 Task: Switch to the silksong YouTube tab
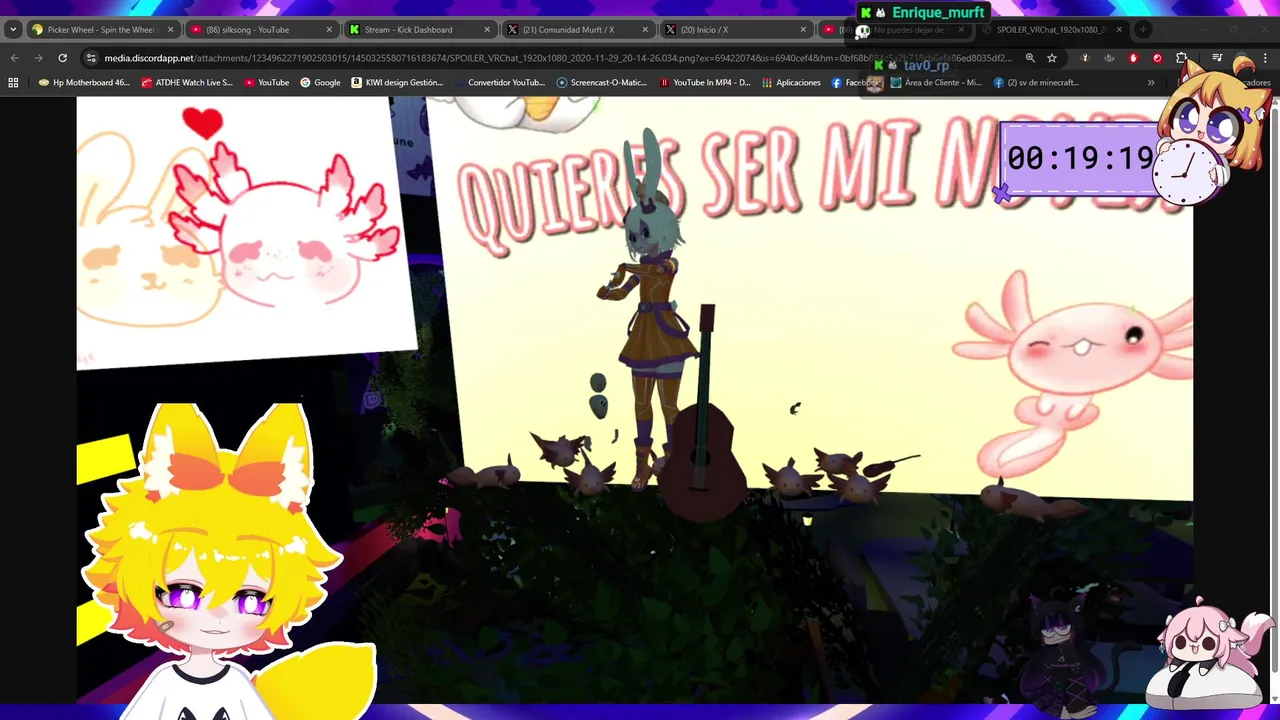pos(260,30)
